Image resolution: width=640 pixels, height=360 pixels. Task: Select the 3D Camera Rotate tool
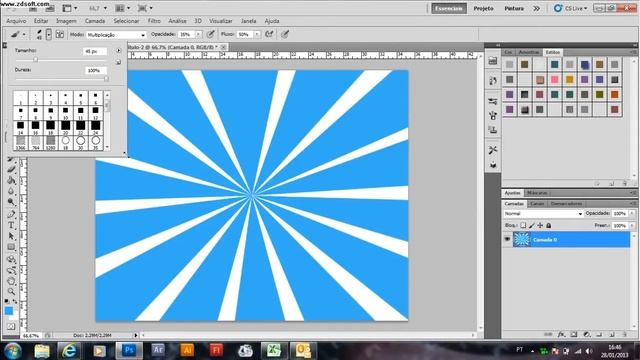[x=11, y=270]
